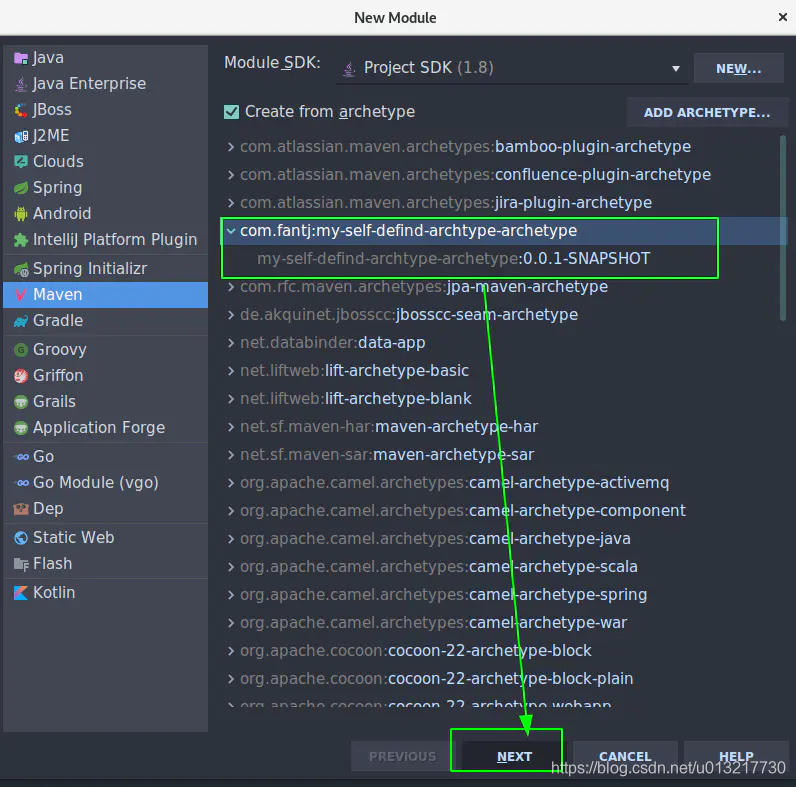Click the IntelliJ Platform Plugin puzzle icon

21,240
